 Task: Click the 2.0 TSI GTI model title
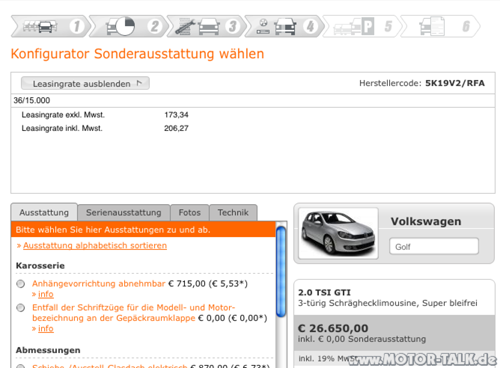tap(324, 293)
